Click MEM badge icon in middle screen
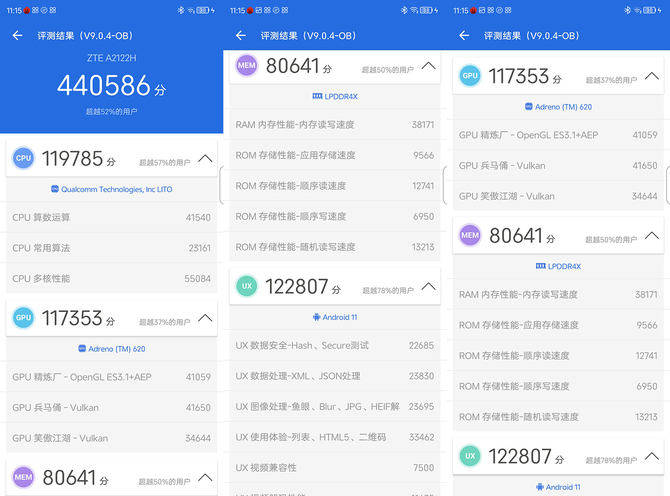The height and width of the screenshot is (496, 670). coord(247,65)
